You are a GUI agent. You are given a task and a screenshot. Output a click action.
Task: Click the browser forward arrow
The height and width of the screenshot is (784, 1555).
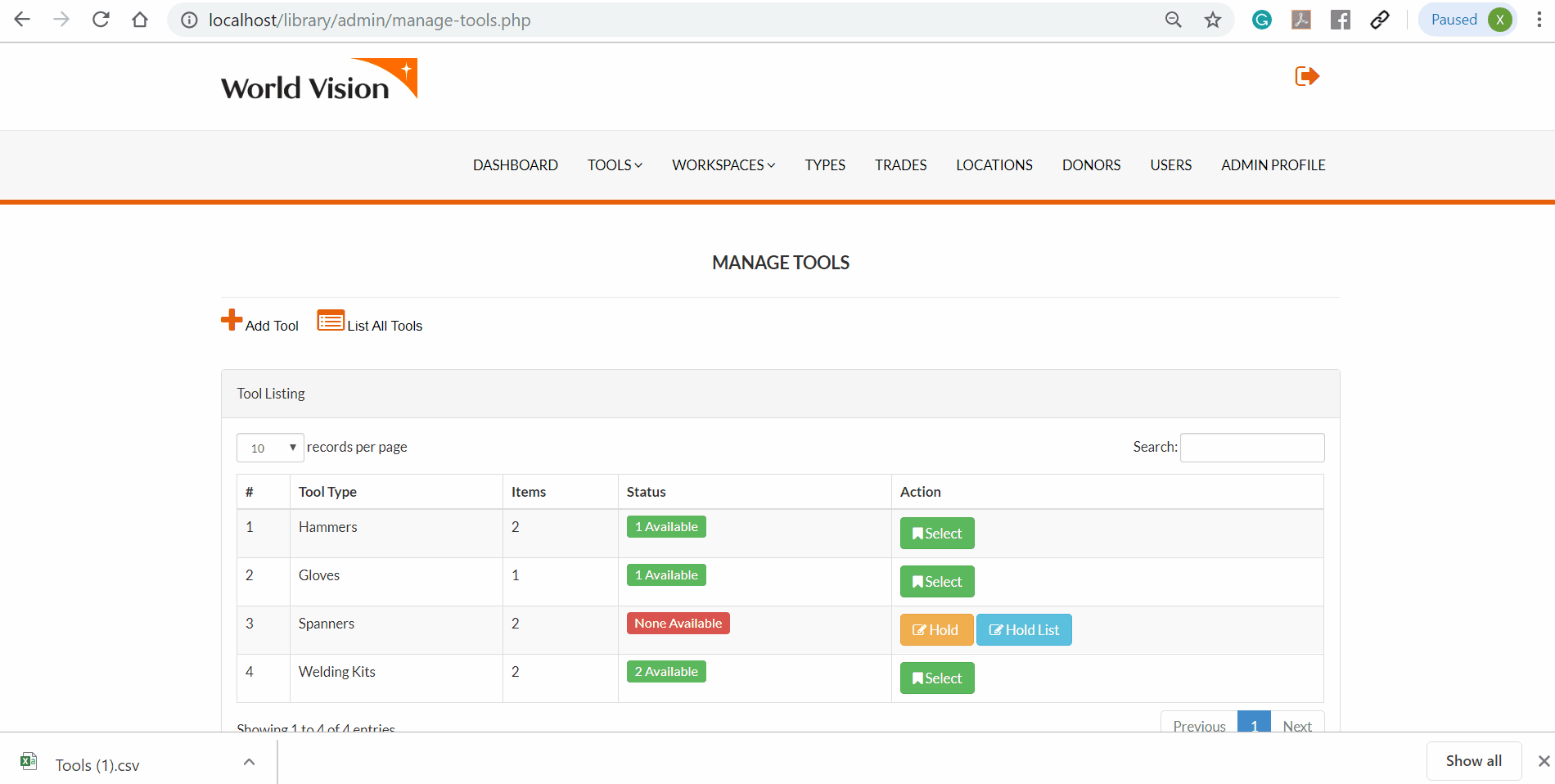tap(61, 20)
